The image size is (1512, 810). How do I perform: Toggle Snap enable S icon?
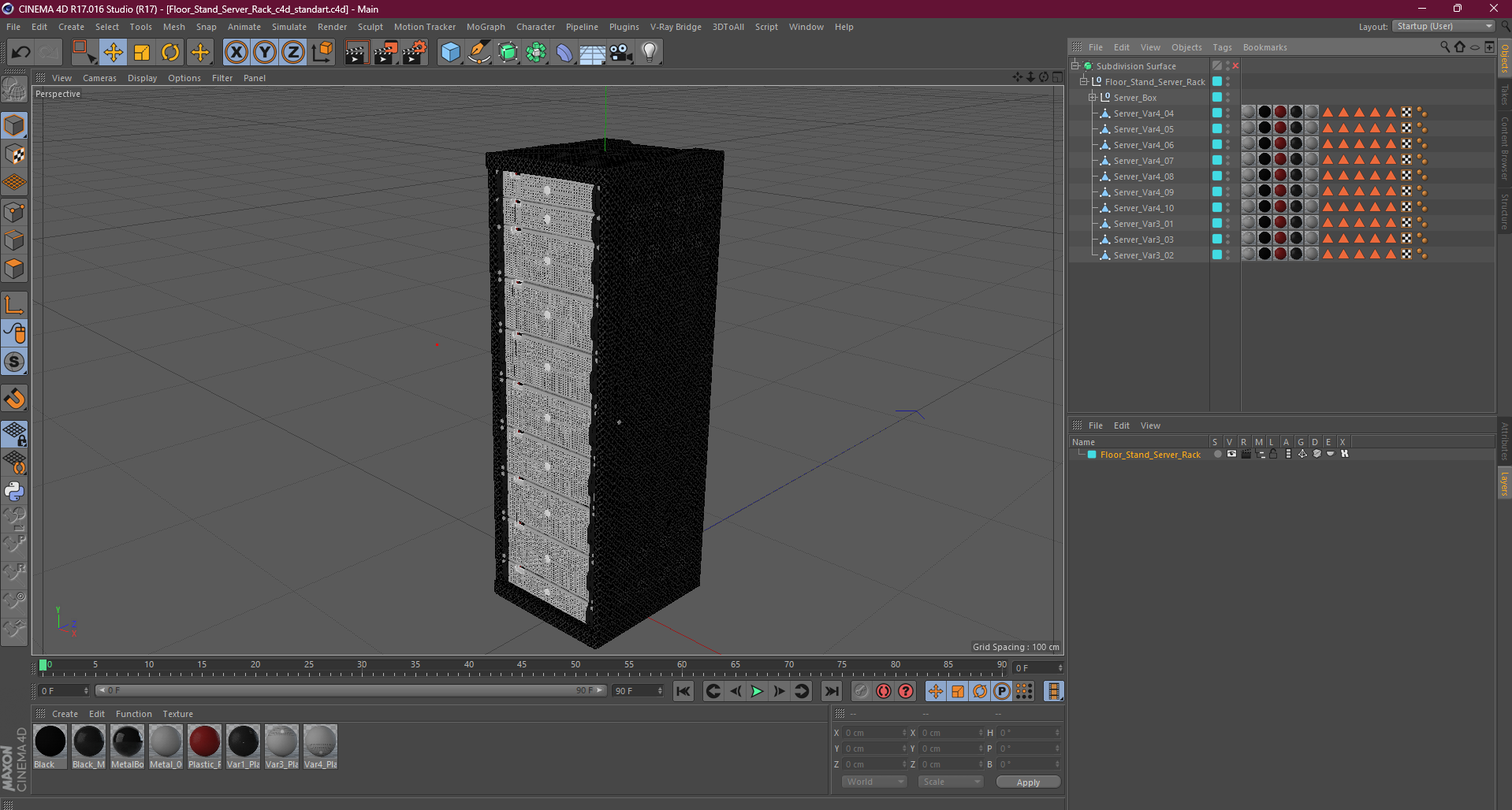tap(14, 362)
